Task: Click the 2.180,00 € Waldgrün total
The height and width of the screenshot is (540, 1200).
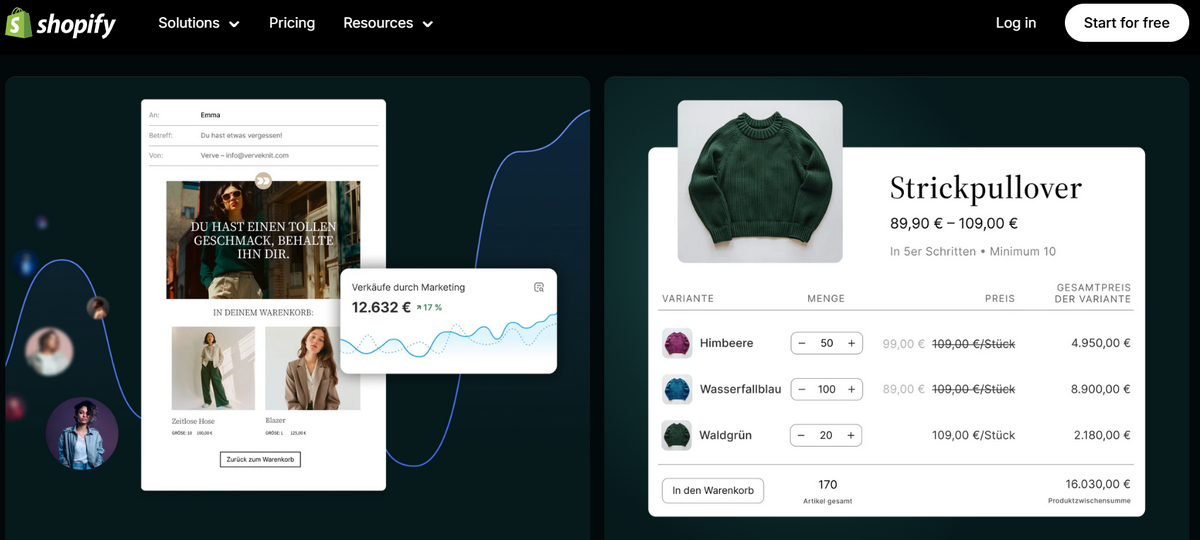Action: (1101, 435)
